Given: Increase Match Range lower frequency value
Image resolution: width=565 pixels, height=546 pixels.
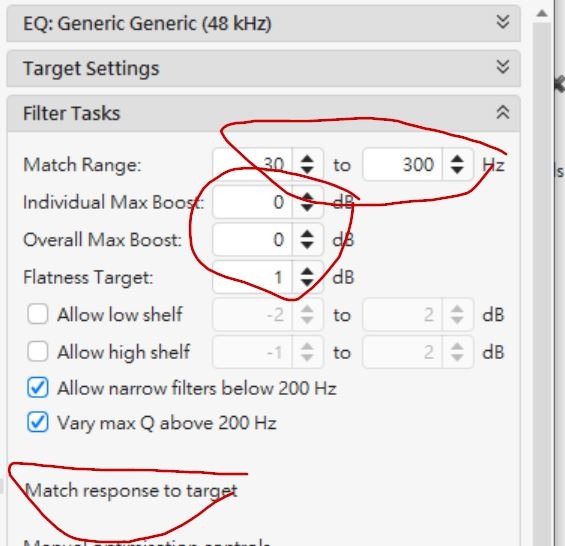Looking at the screenshot, I should click(x=307, y=159).
